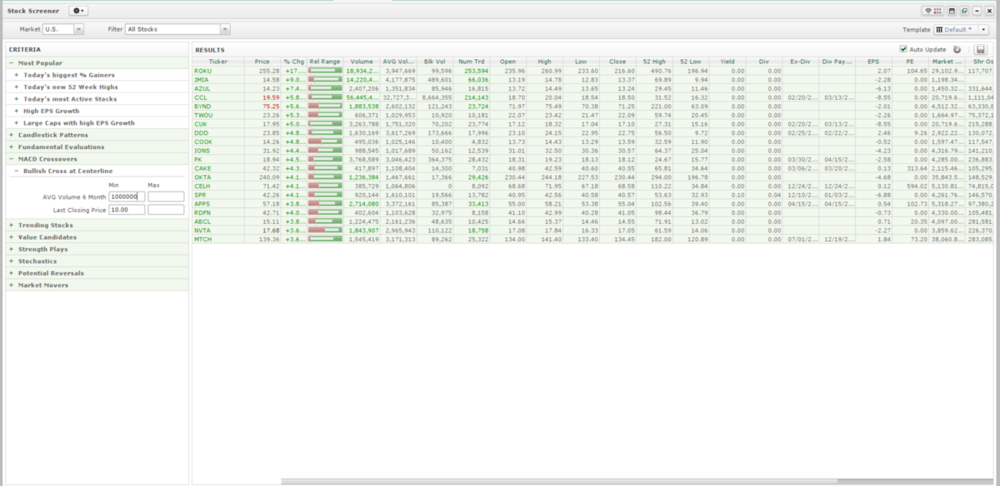Image resolution: width=1000 pixels, height=486 pixels.
Task: Select the JMIA ticker row
Action: click(593, 80)
